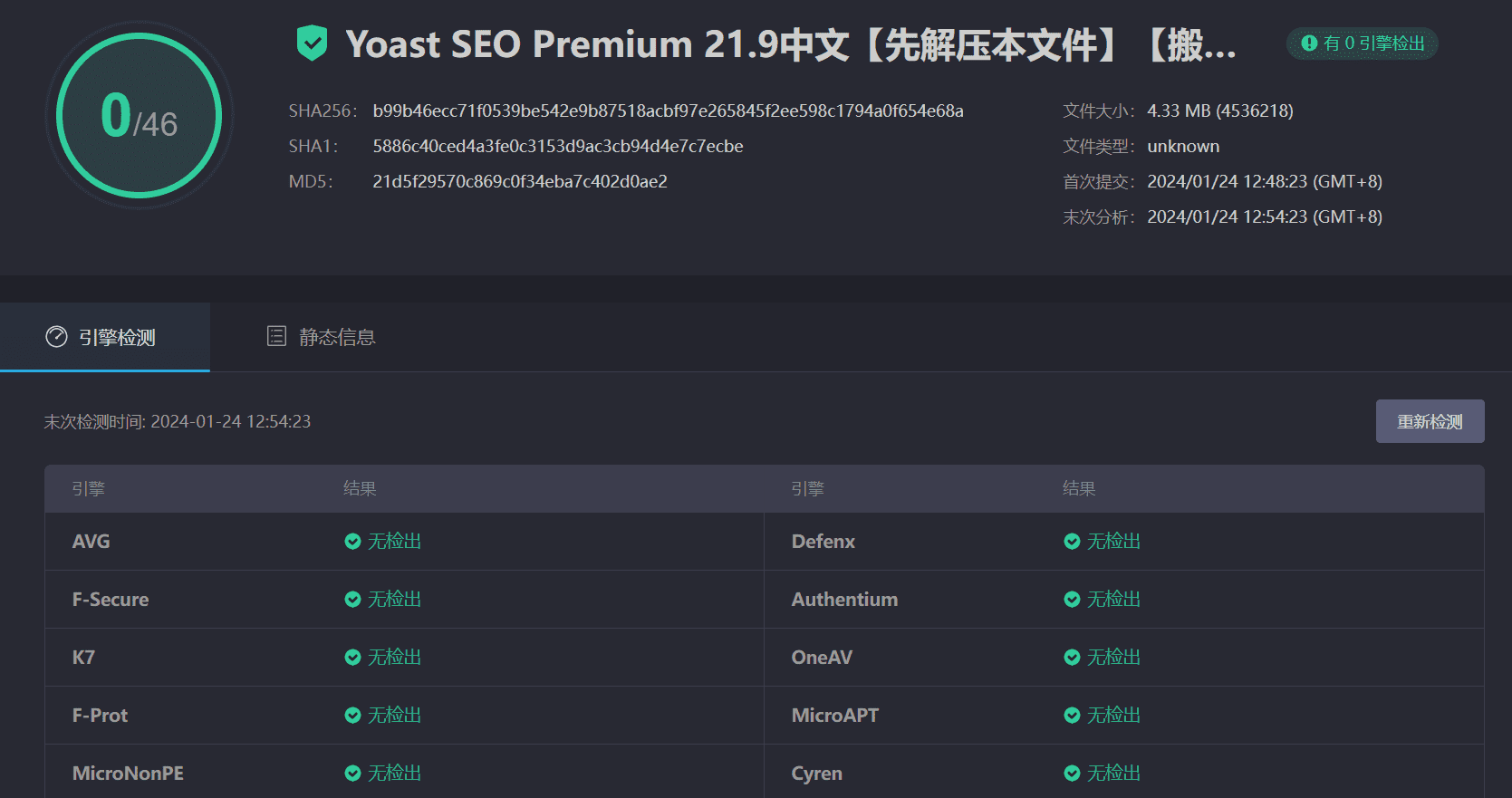Image resolution: width=1512 pixels, height=798 pixels.
Task: Click the AVG engine name
Action: point(91,541)
